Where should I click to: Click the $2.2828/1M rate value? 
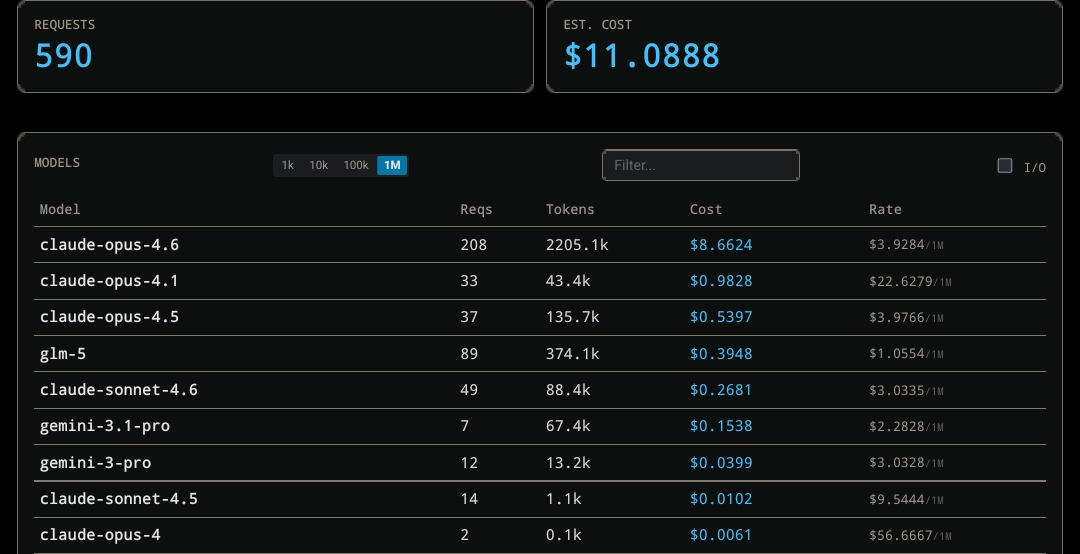(x=906, y=426)
